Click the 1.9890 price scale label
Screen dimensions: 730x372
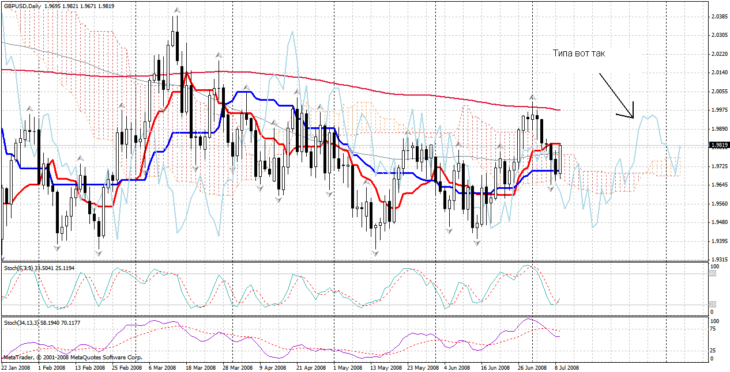pyautogui.click(x=719, y=129)
